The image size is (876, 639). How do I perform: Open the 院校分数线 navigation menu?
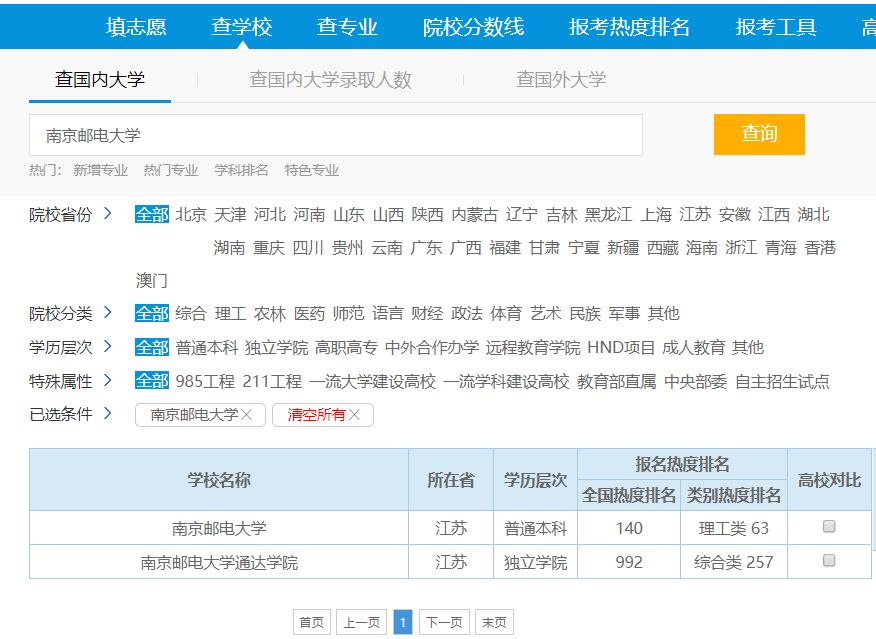pos(473,27)
